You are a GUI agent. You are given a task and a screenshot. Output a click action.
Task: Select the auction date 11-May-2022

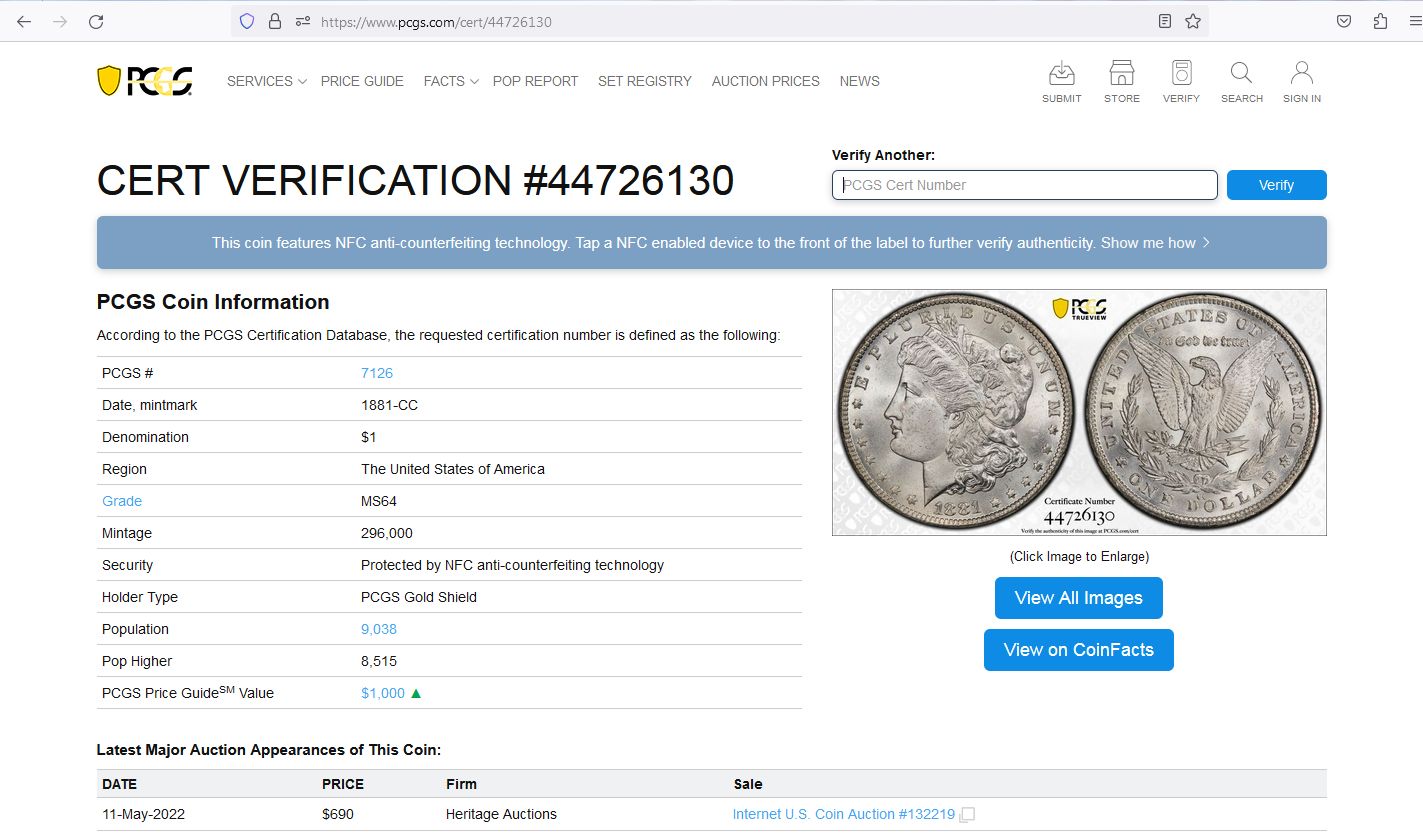click(x=143, y=815)
